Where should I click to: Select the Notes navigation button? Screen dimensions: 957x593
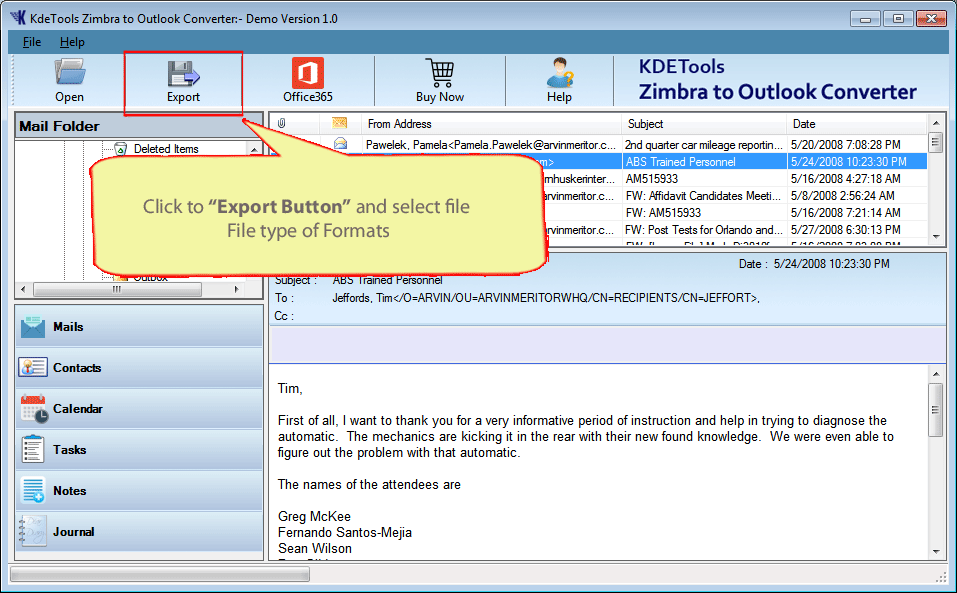(x=139, y=491)
